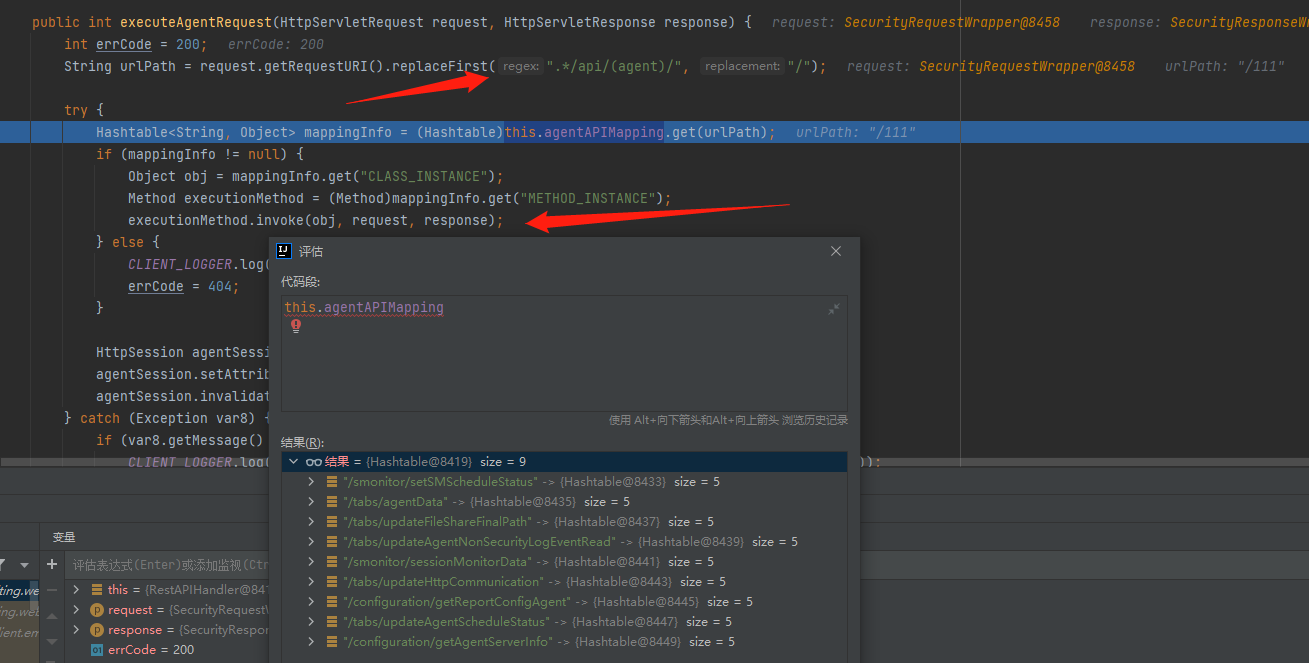Click into the 代码段 expression editor field
This screenshot has height=663, width=1309.
pos(564,352)
